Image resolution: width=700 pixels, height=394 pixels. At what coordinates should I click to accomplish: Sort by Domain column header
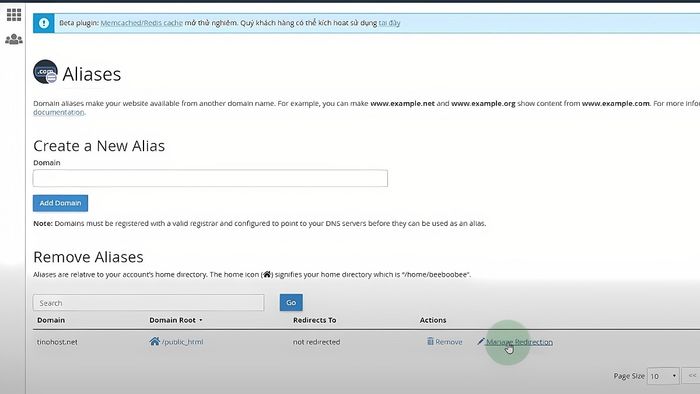(x=51, y=320)
